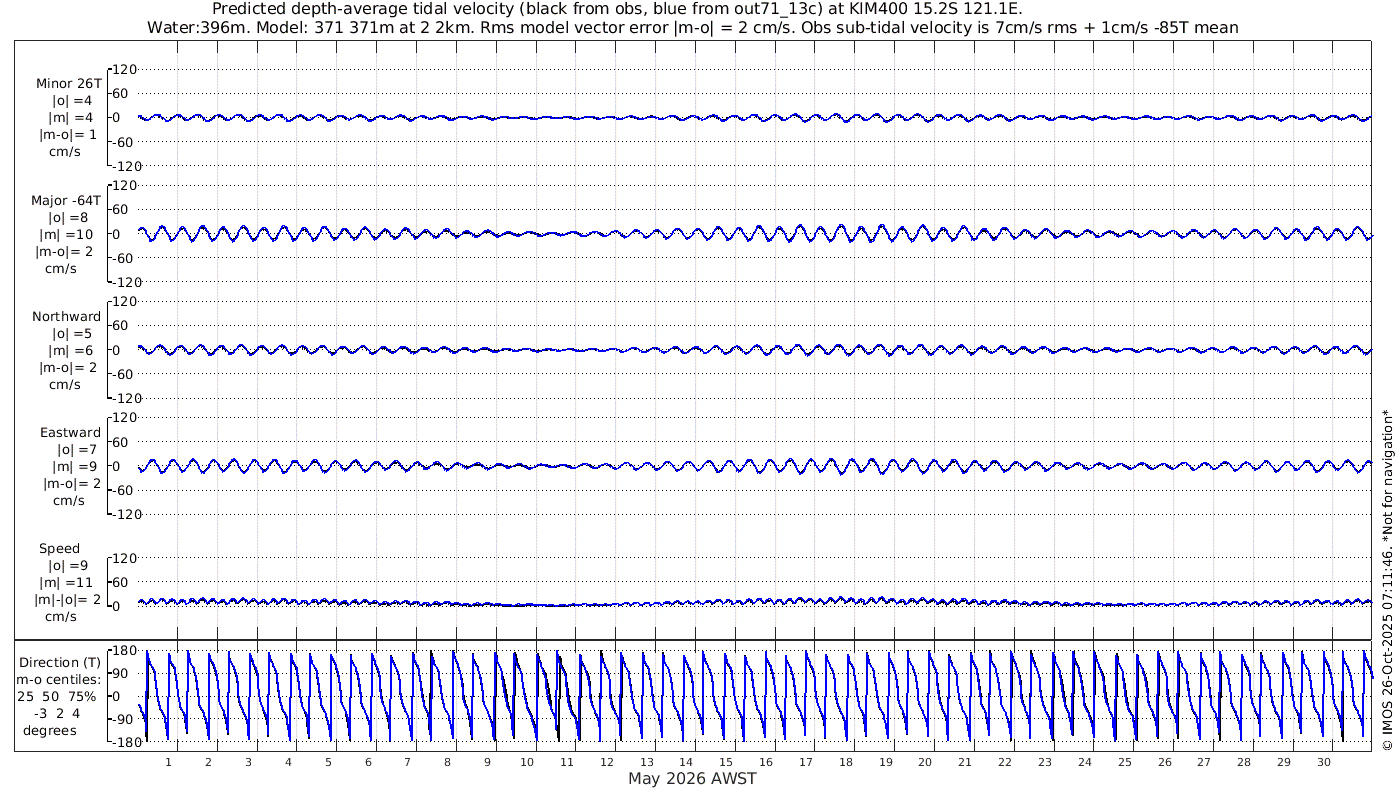Select the 'Eastward' panel label
Screen dimensions: 1400x800
click(70, 433)
